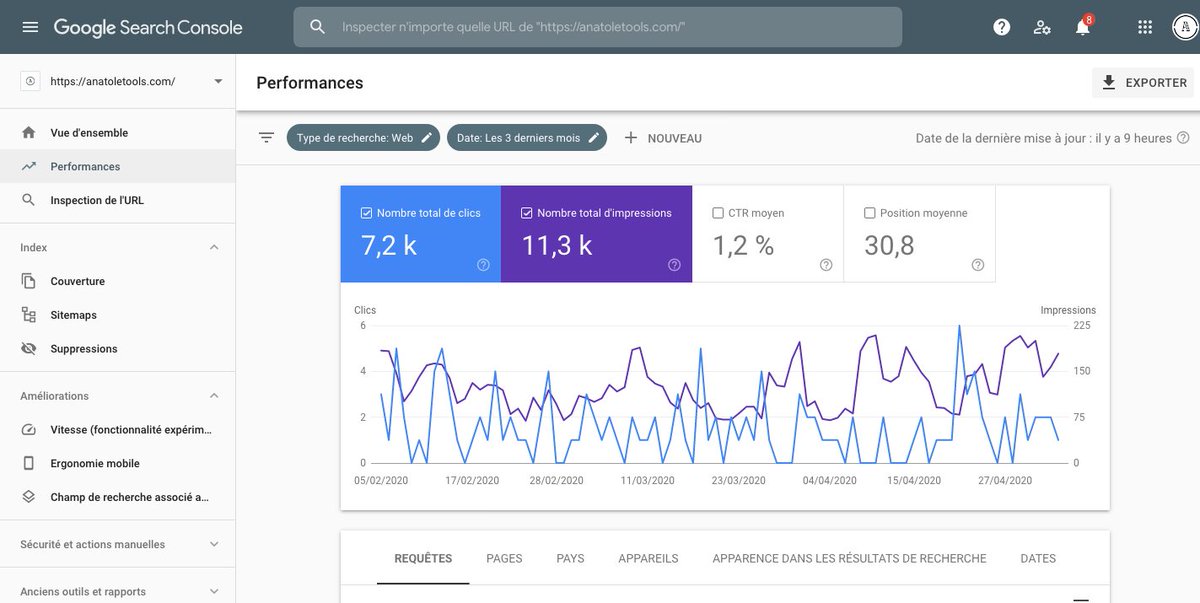
Task: Switch to the PAGES tab
Action: click(x=504, y=558)
